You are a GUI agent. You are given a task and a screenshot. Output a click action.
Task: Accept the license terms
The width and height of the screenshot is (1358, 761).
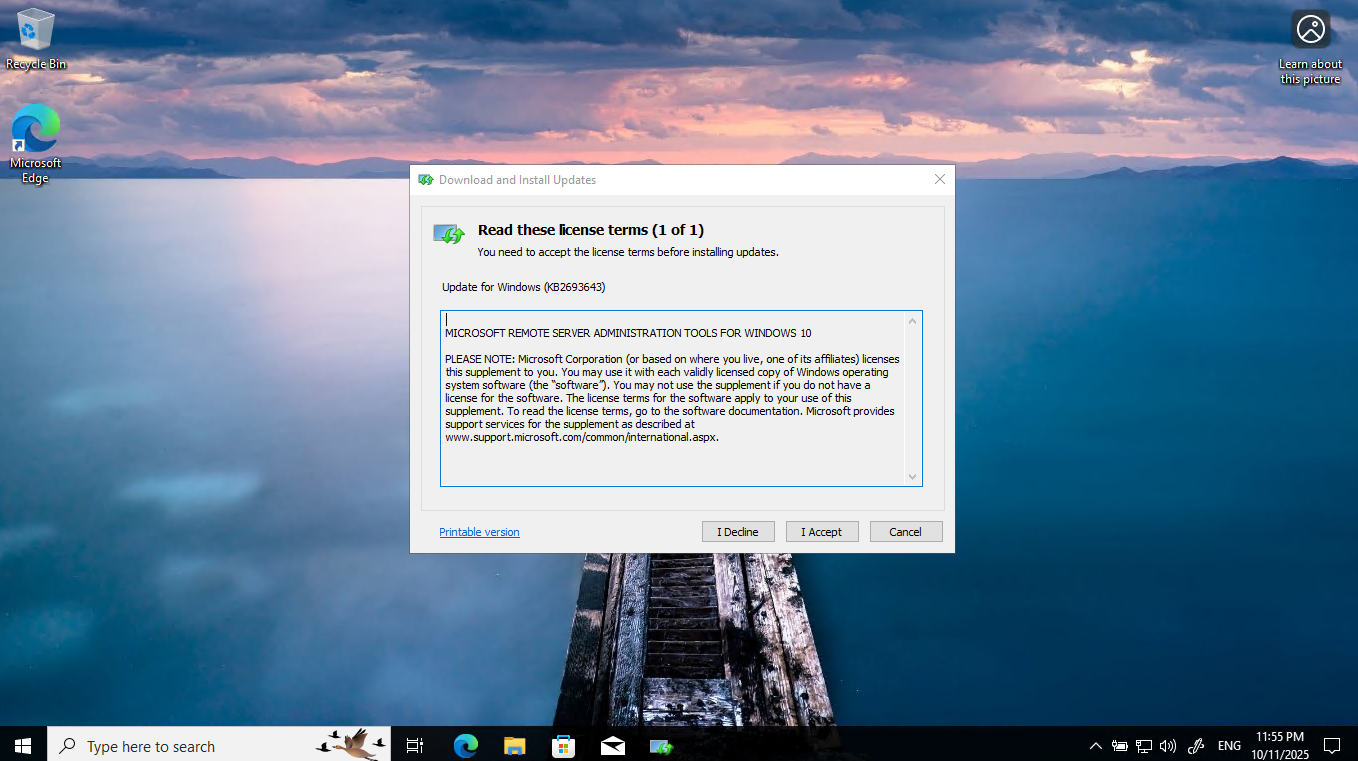[x=822, y=531]
